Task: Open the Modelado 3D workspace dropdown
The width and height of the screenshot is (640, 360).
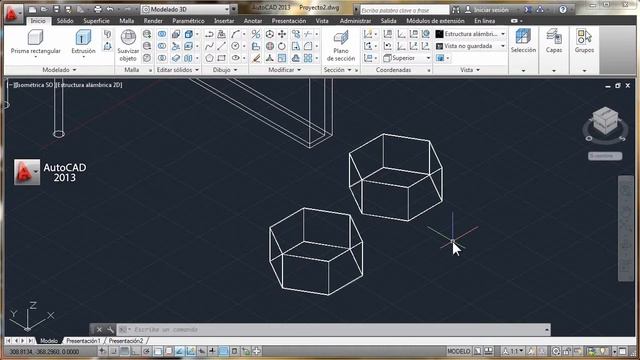Action: click(x=186, y=9)
